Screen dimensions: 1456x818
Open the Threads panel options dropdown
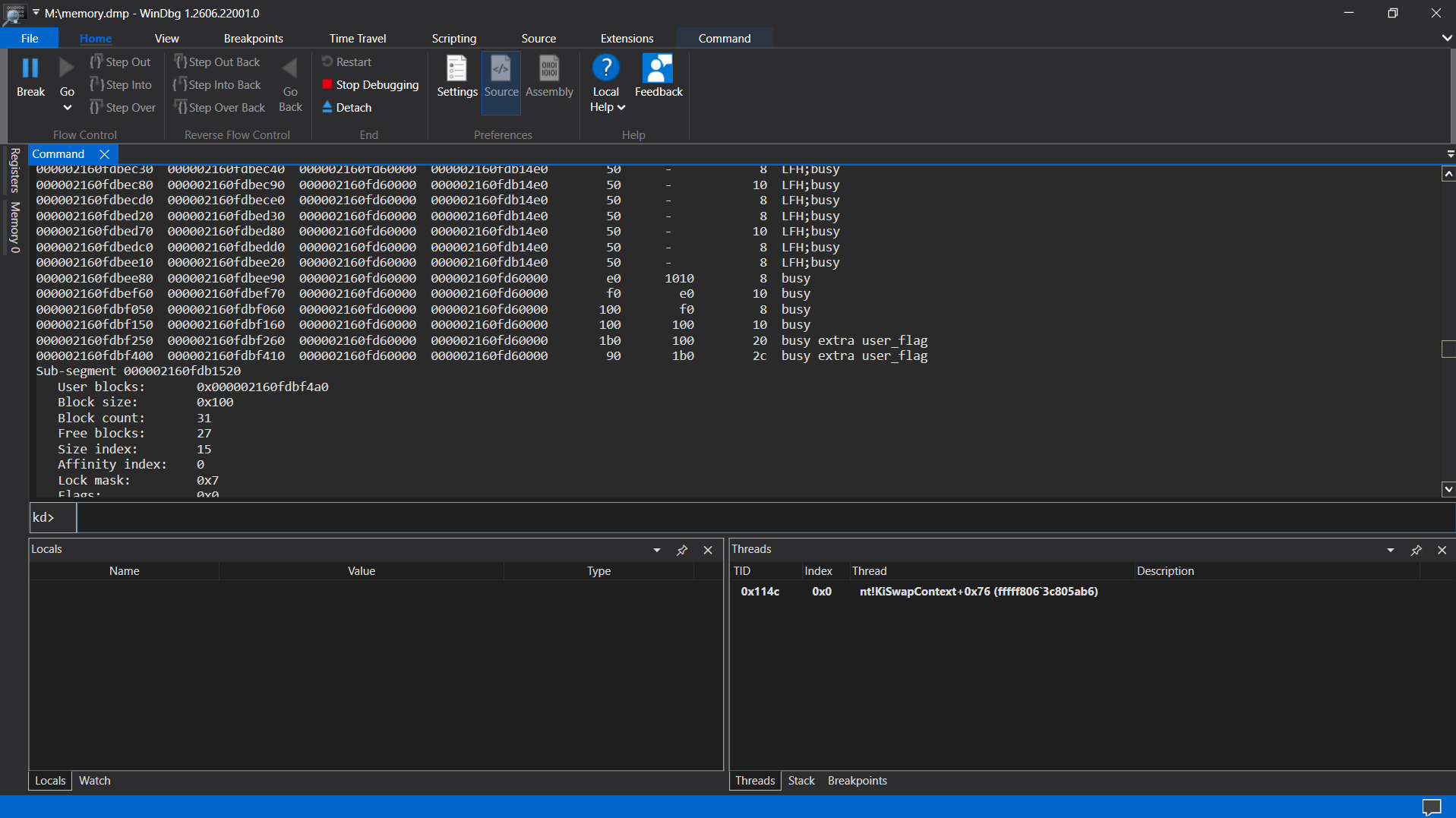[1391, 550]
